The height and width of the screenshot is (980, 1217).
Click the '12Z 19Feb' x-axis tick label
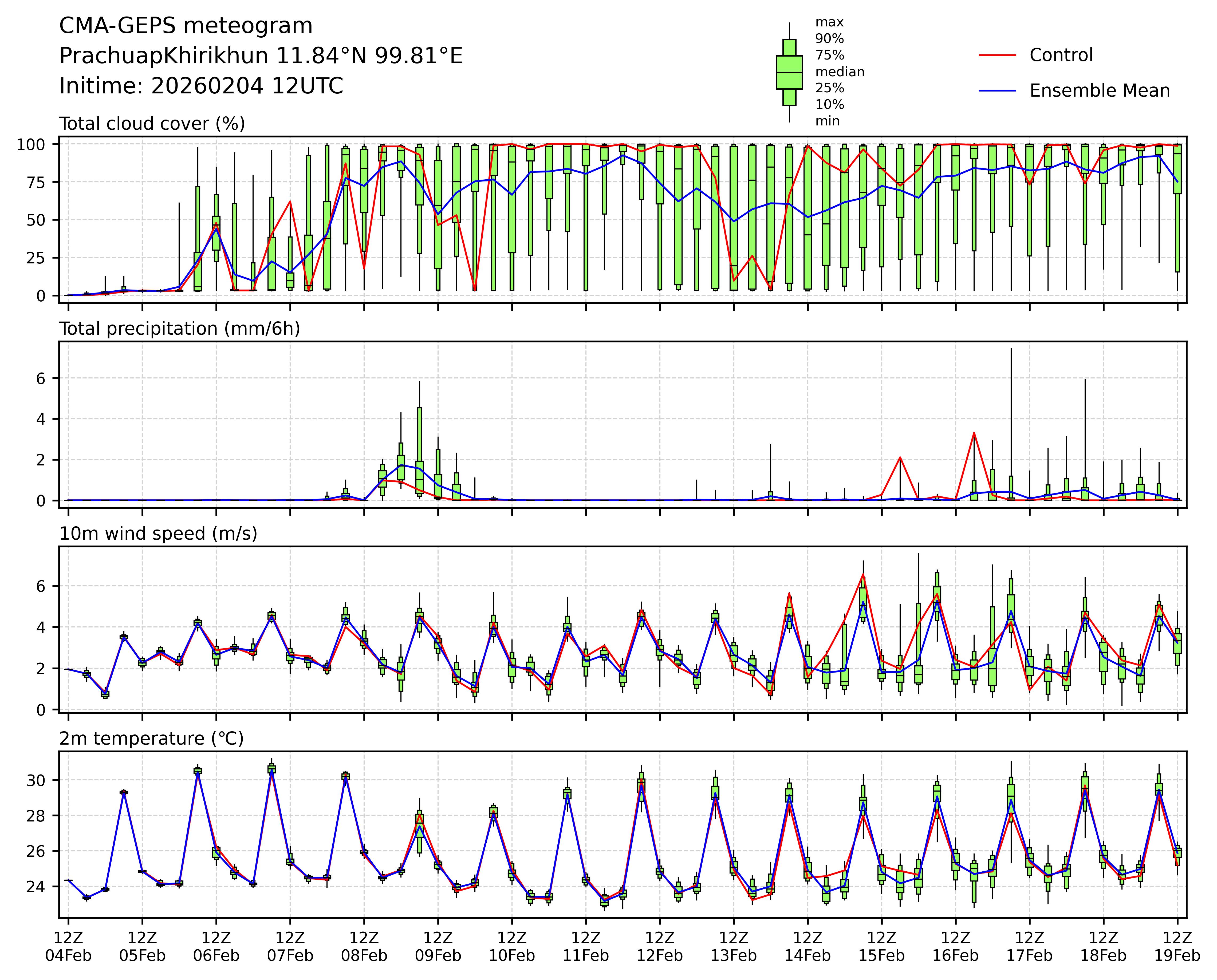point(1177,946)
